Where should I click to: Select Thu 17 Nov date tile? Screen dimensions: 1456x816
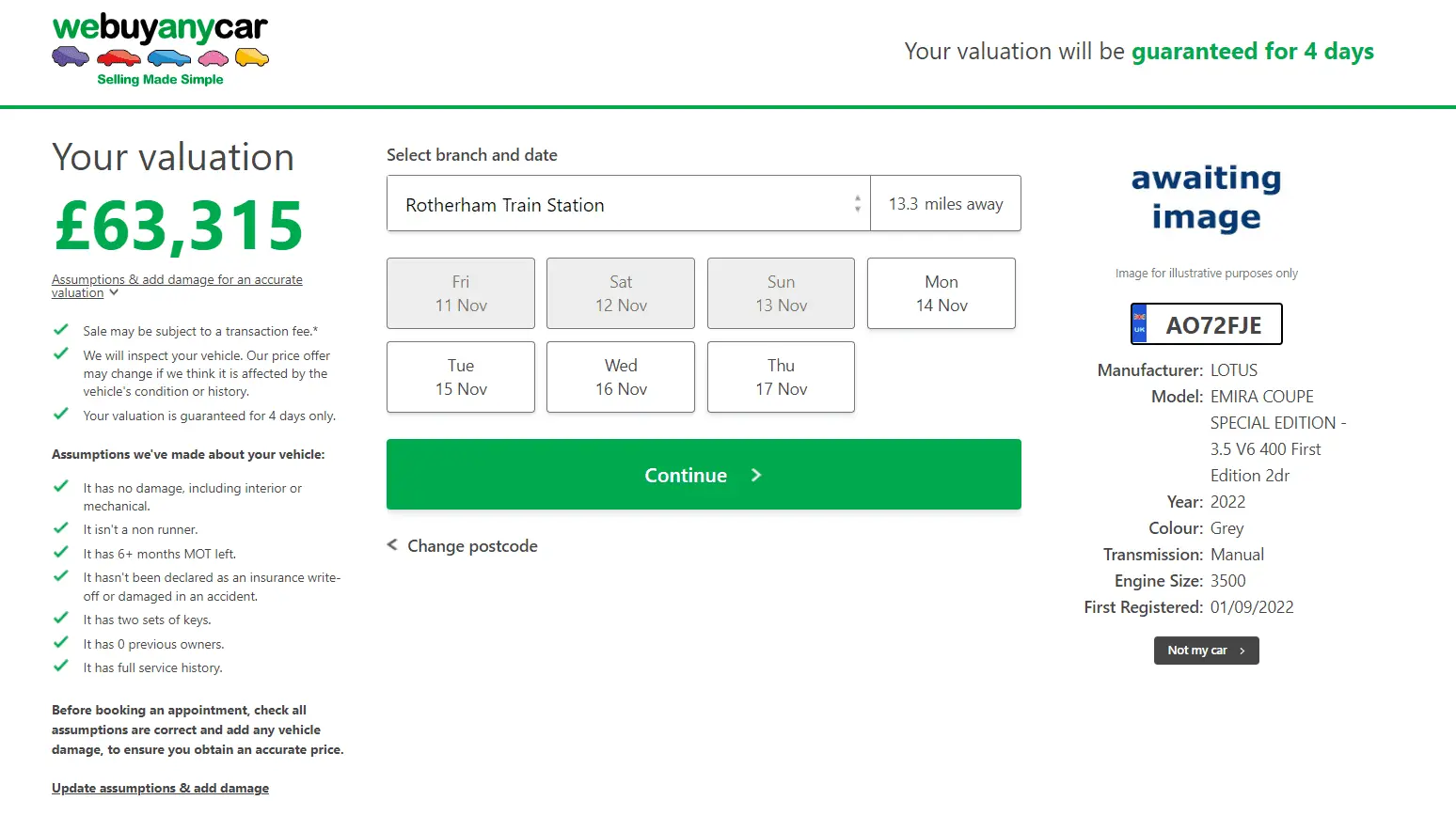pyautogui.click(x=781, y=377)
